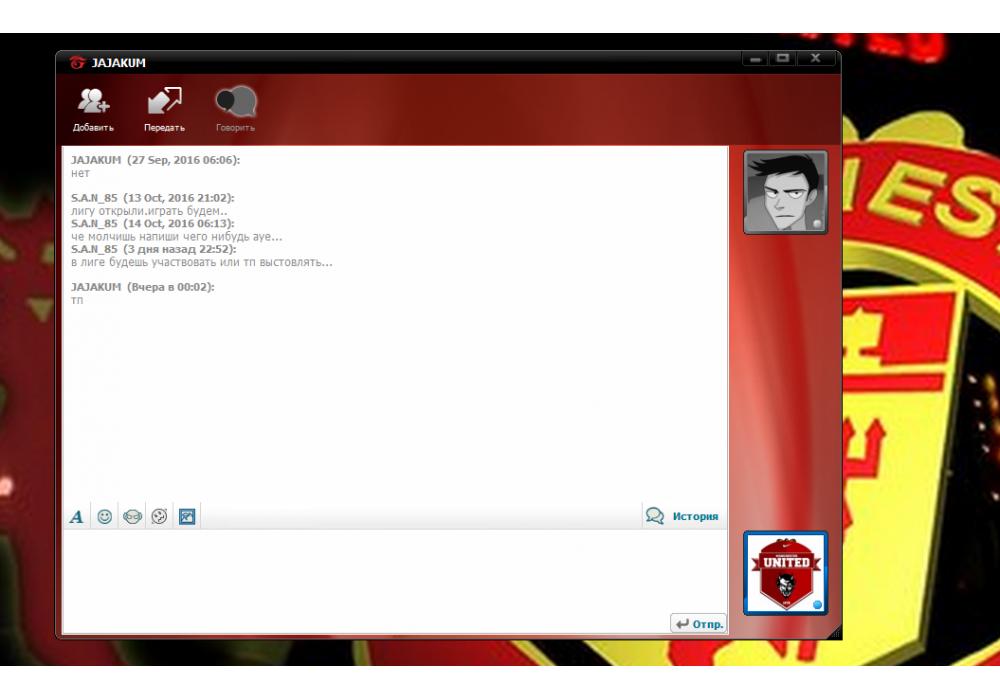Click the insert image icon
Image resolution: width=1000 pixels, height=700 pixels.
point(186,517)
